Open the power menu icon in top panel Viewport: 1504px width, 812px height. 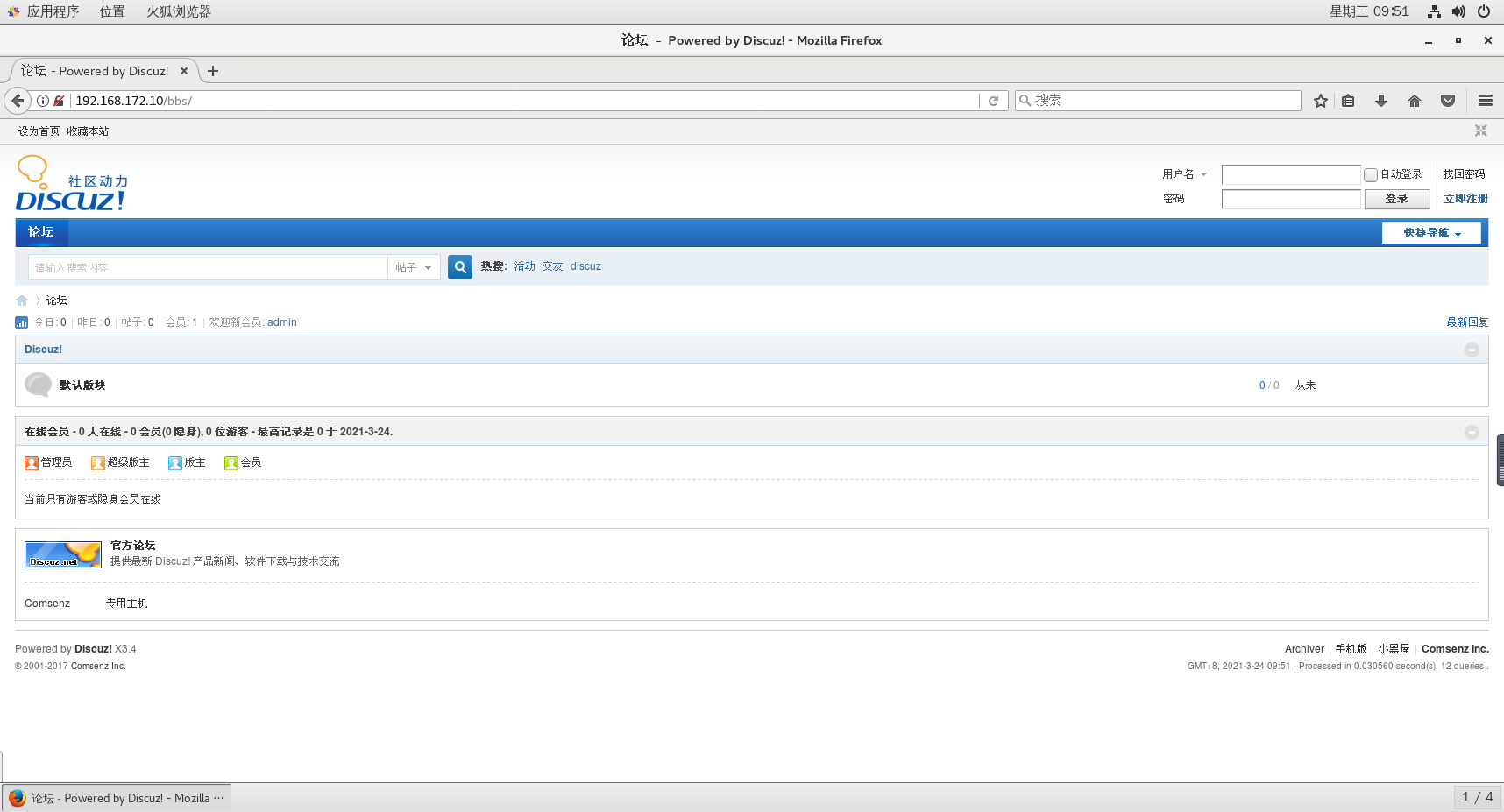click(1484, 11)
